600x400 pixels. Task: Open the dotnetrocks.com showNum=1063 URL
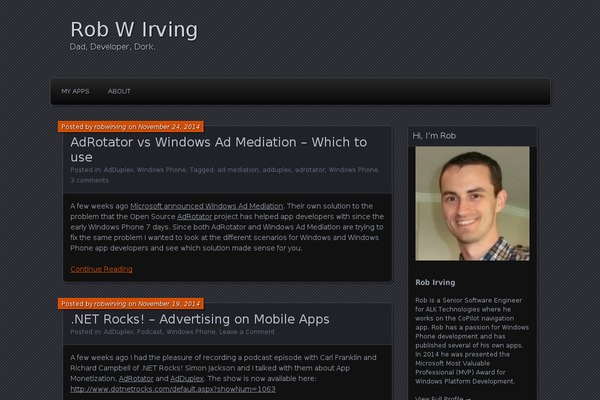tap(173, 389)
